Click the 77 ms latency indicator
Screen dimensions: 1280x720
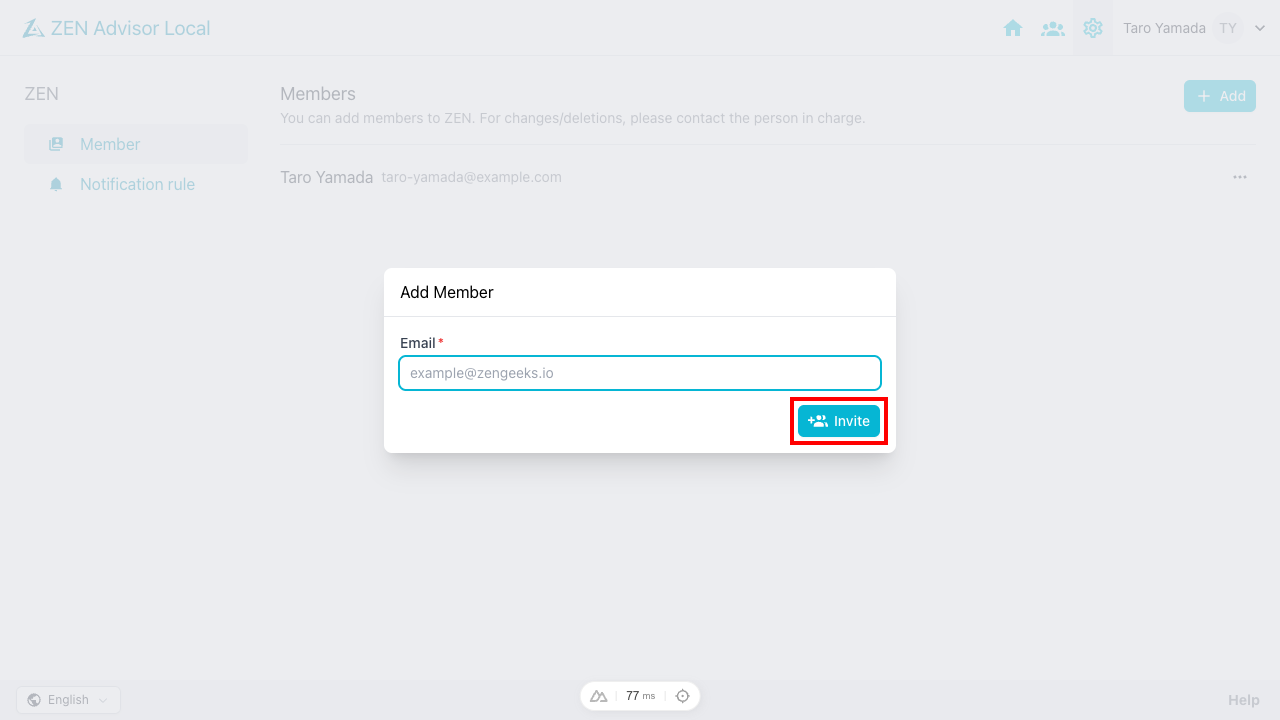click(640, 695)
